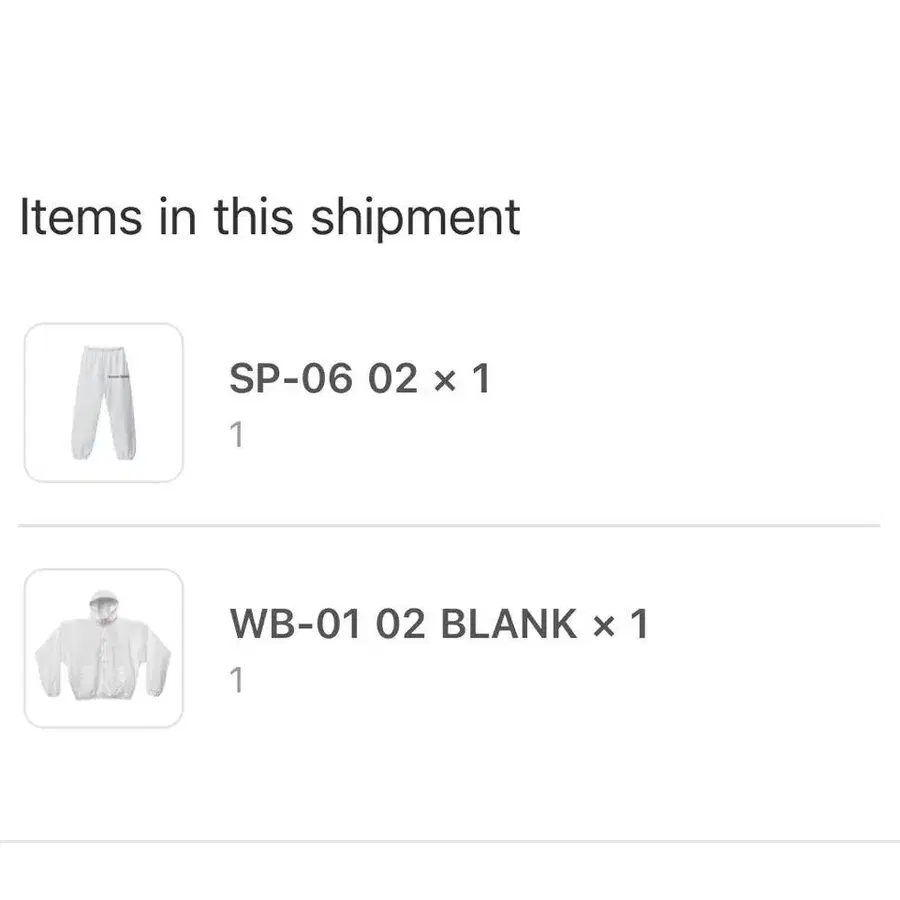Click the "WB-01" product code
This screenshot has width=900, height=900.
(x=296, y=624)
